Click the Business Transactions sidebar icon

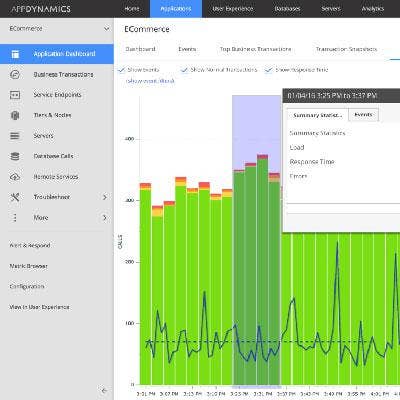pos(15,74)
